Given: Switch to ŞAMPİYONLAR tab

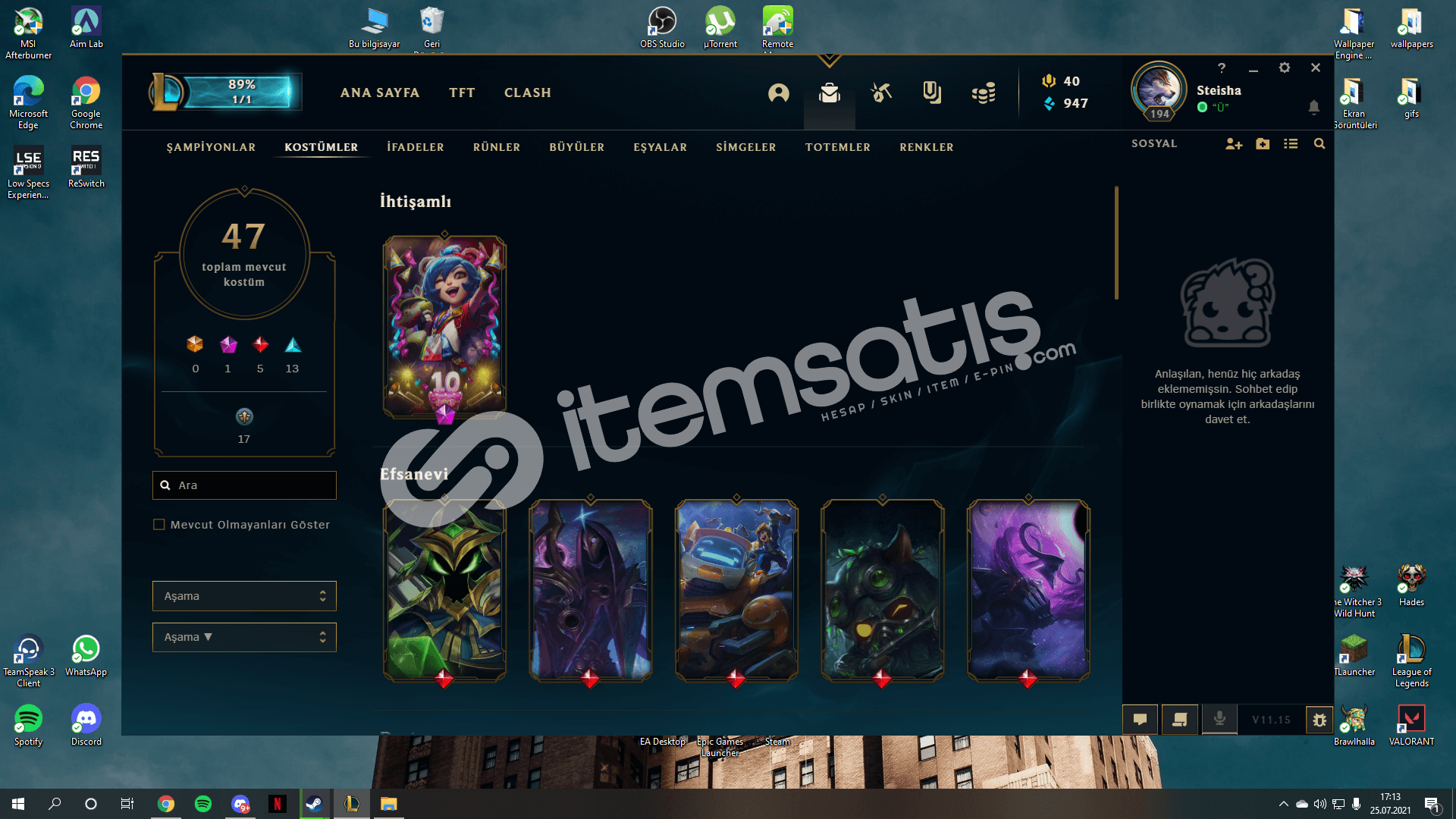Looking at the screenshot, I should click(x=211, y=147).
